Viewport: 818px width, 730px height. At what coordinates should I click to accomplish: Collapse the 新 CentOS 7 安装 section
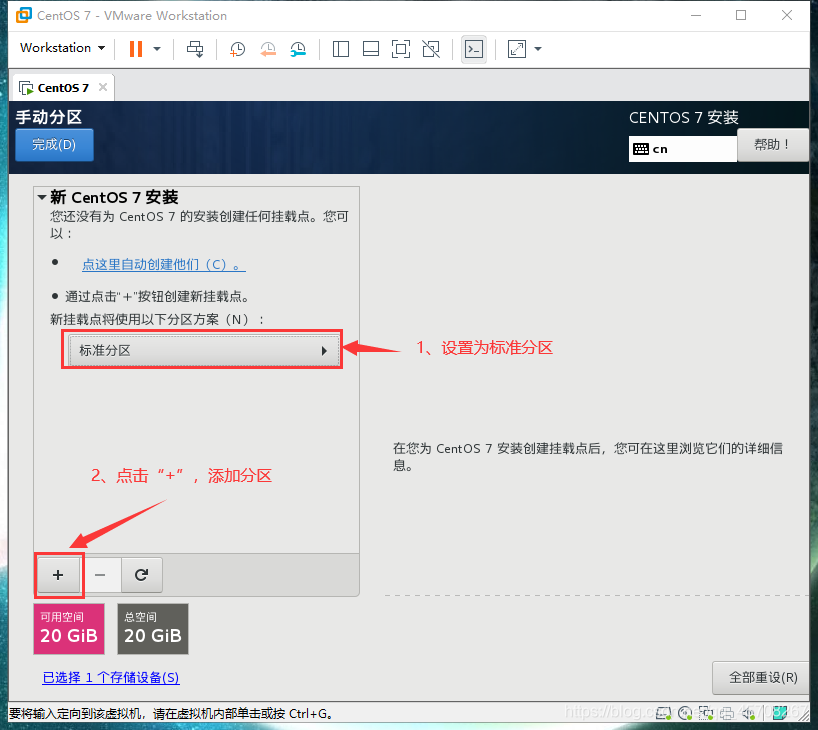[x=42, y=197]
